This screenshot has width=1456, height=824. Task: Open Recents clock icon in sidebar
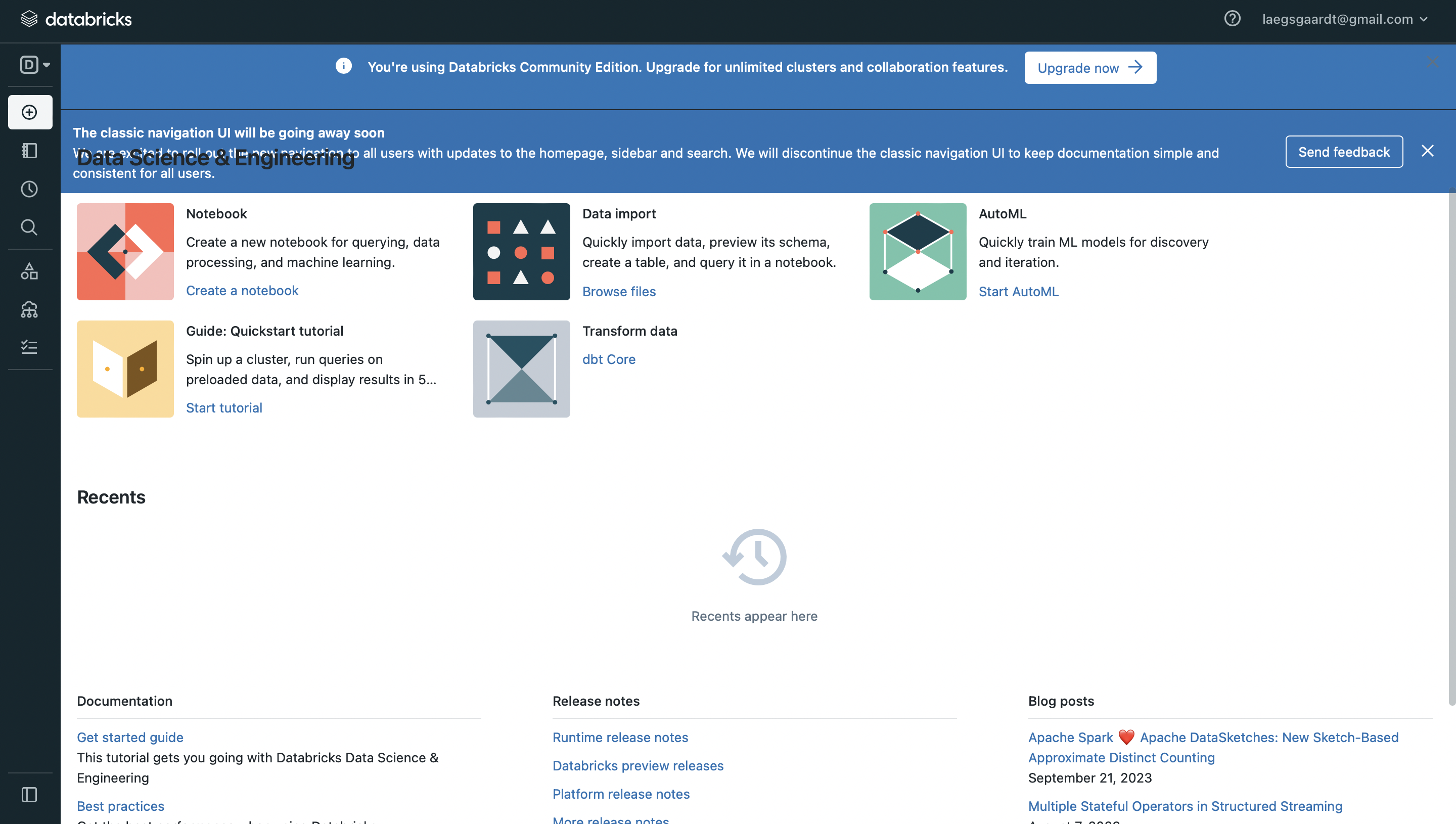[29, 189]
